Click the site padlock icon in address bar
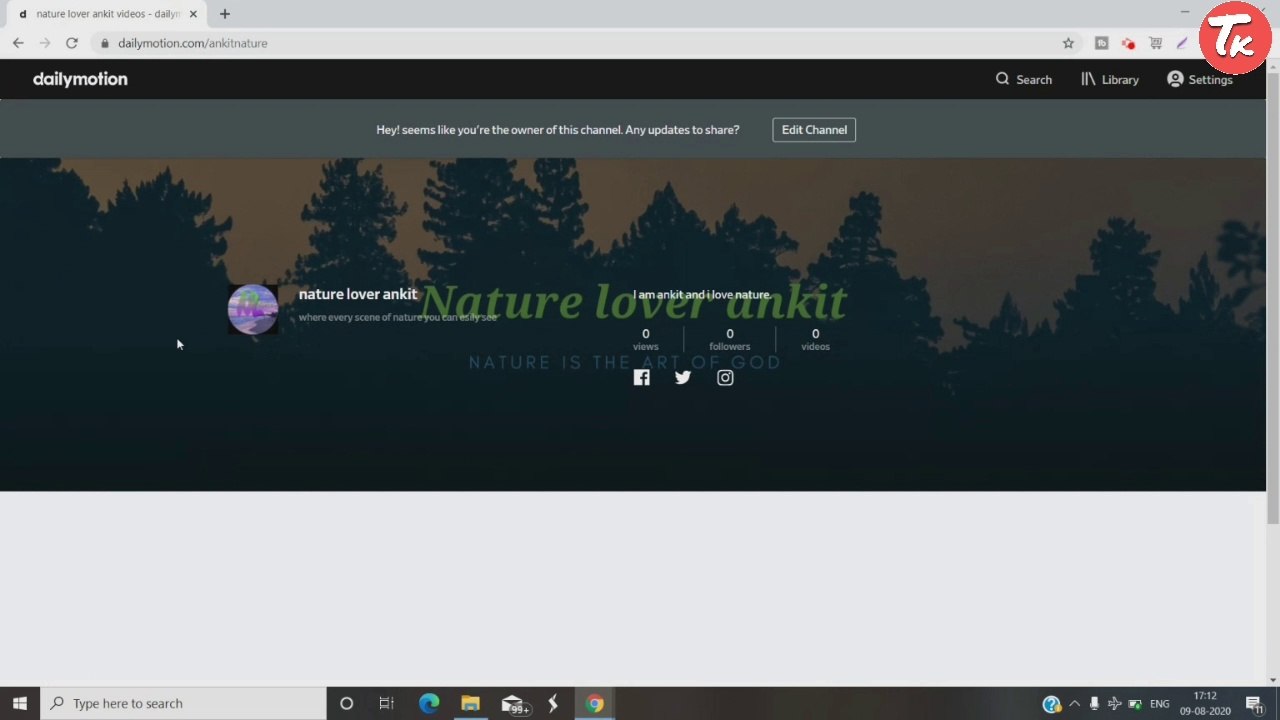This screenshot has height=720, width=1280. [x=104, y=43]
